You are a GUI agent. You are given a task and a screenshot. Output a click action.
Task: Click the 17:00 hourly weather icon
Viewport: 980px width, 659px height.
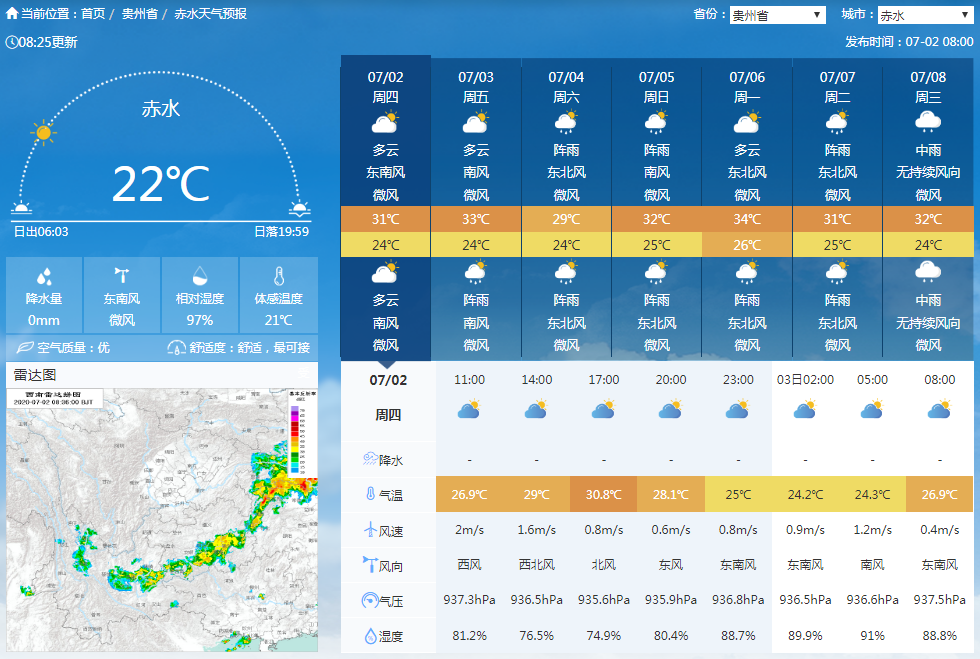click(x=604, y=410)
